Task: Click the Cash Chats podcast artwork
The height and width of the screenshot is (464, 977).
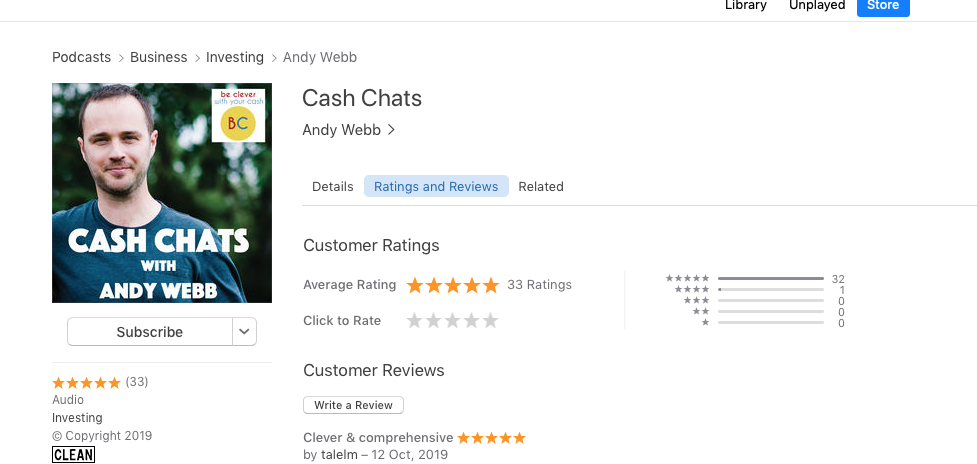Action: tap(162, 193)
